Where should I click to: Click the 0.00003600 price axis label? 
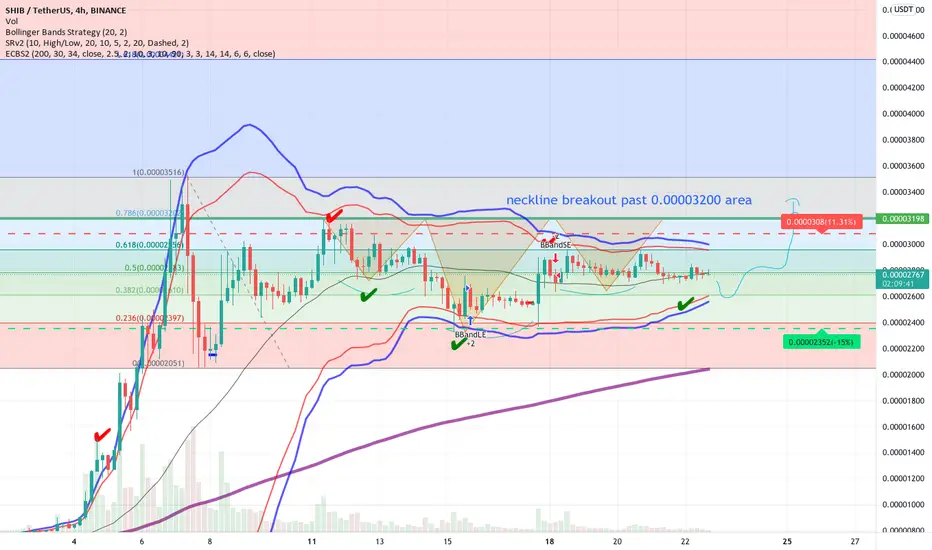click(903, 166)
